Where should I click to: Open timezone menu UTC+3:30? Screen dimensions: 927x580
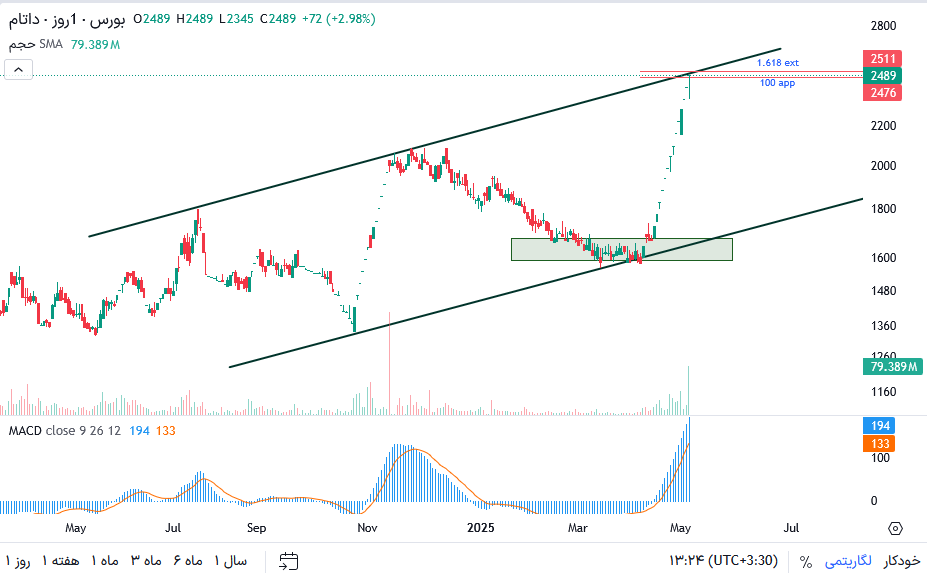point(723,560)
